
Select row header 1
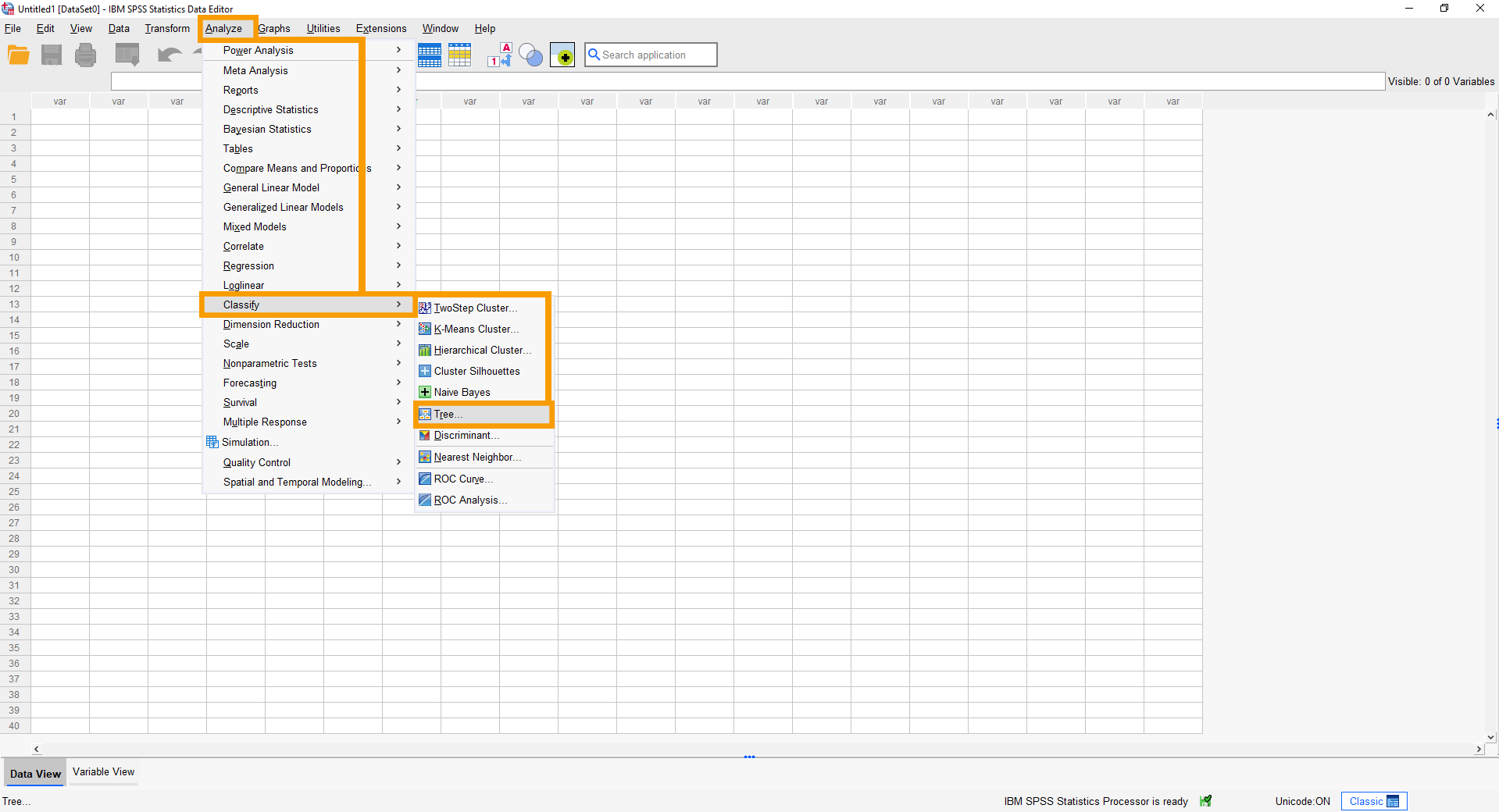click(15, 117)
